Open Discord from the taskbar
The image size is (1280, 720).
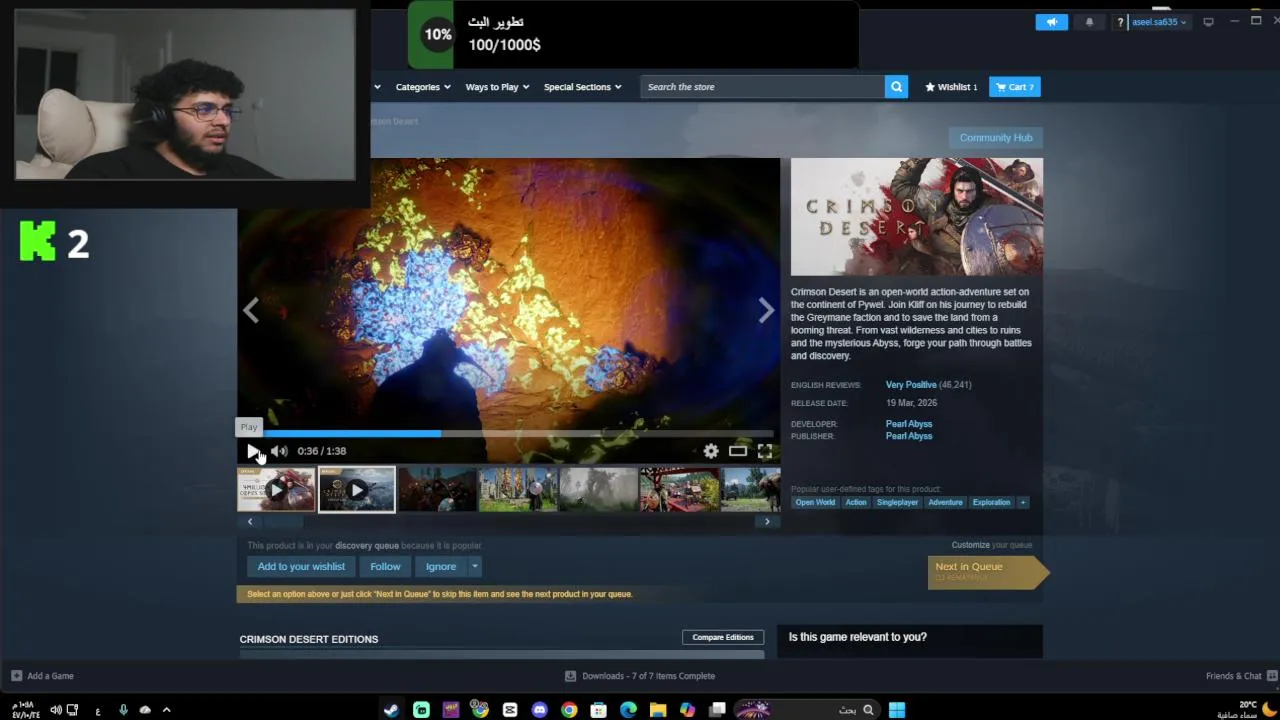point(540,710)
